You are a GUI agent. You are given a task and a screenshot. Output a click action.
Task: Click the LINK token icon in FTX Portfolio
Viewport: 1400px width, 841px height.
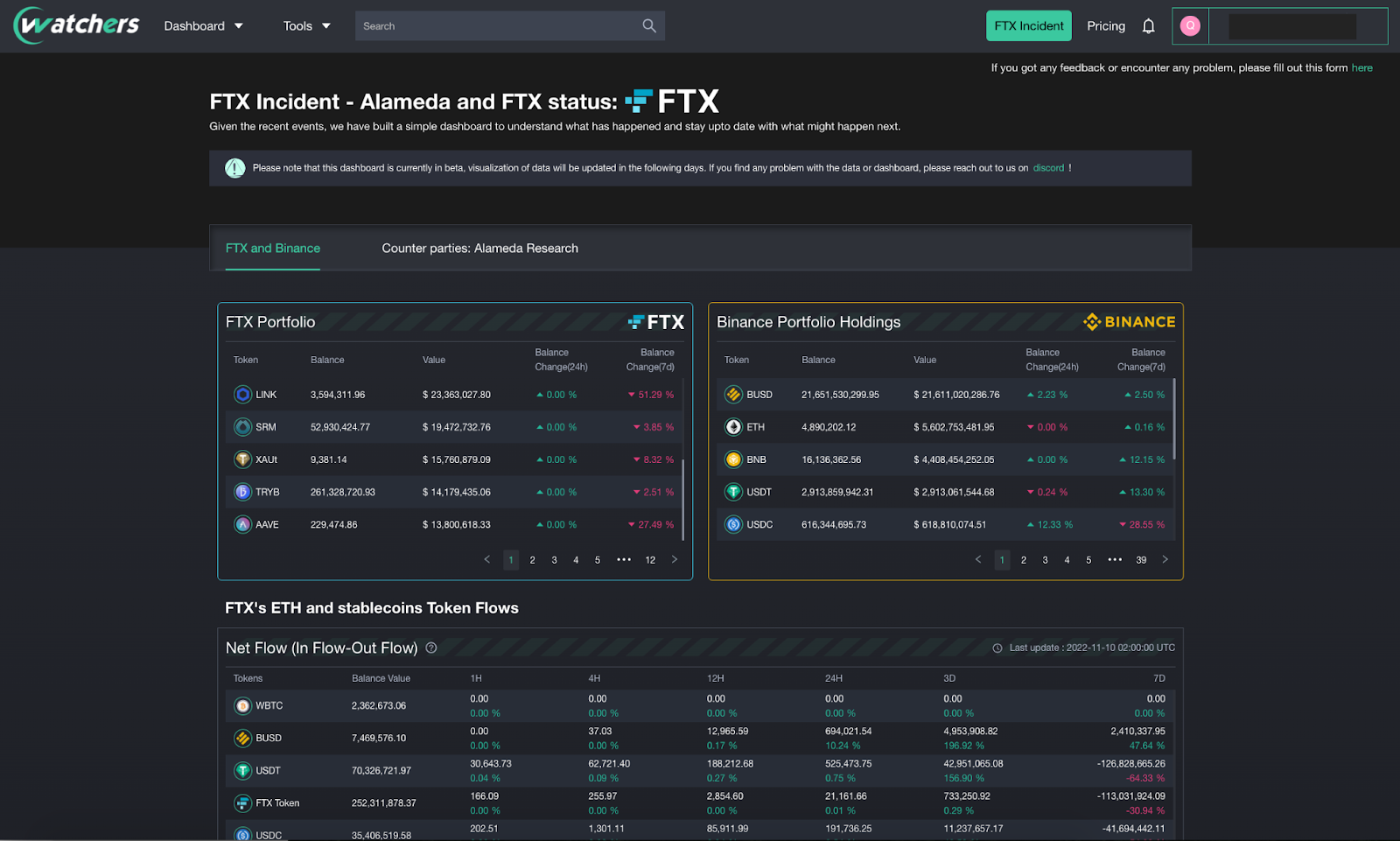(x=242, y=394)
